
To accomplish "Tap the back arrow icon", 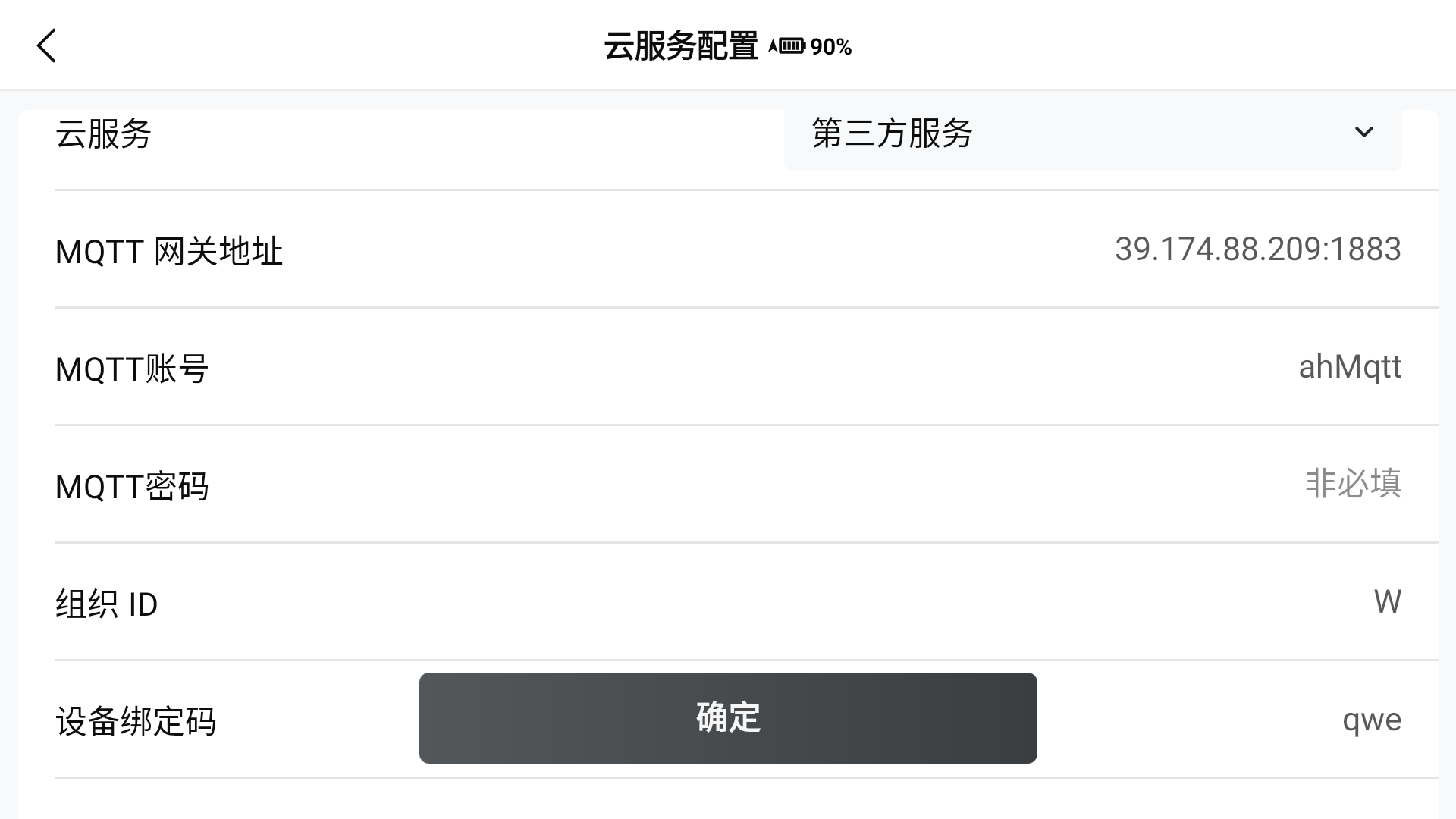I will [x=47, y=45].
